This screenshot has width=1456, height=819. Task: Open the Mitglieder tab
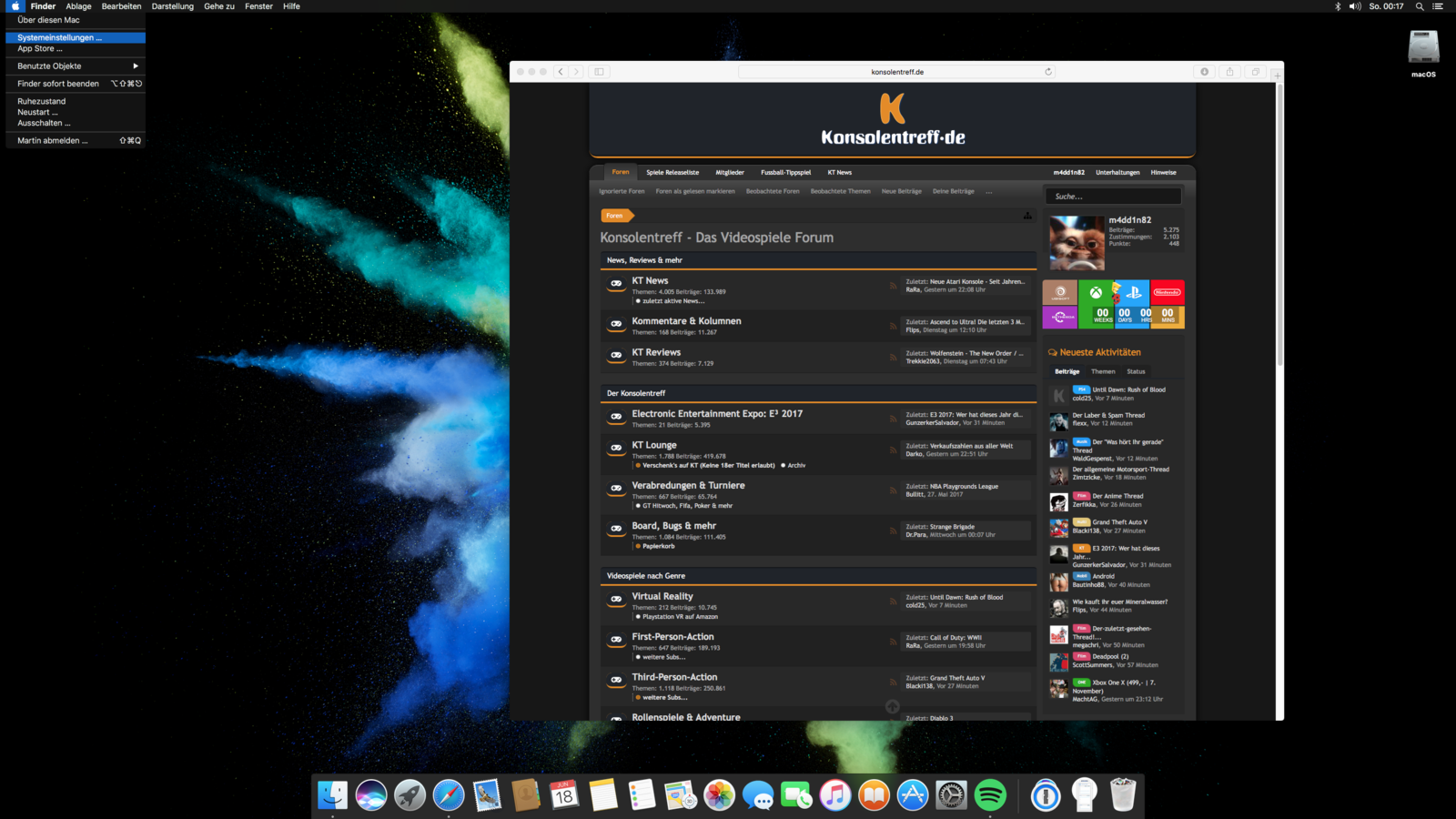coord(730,172)
